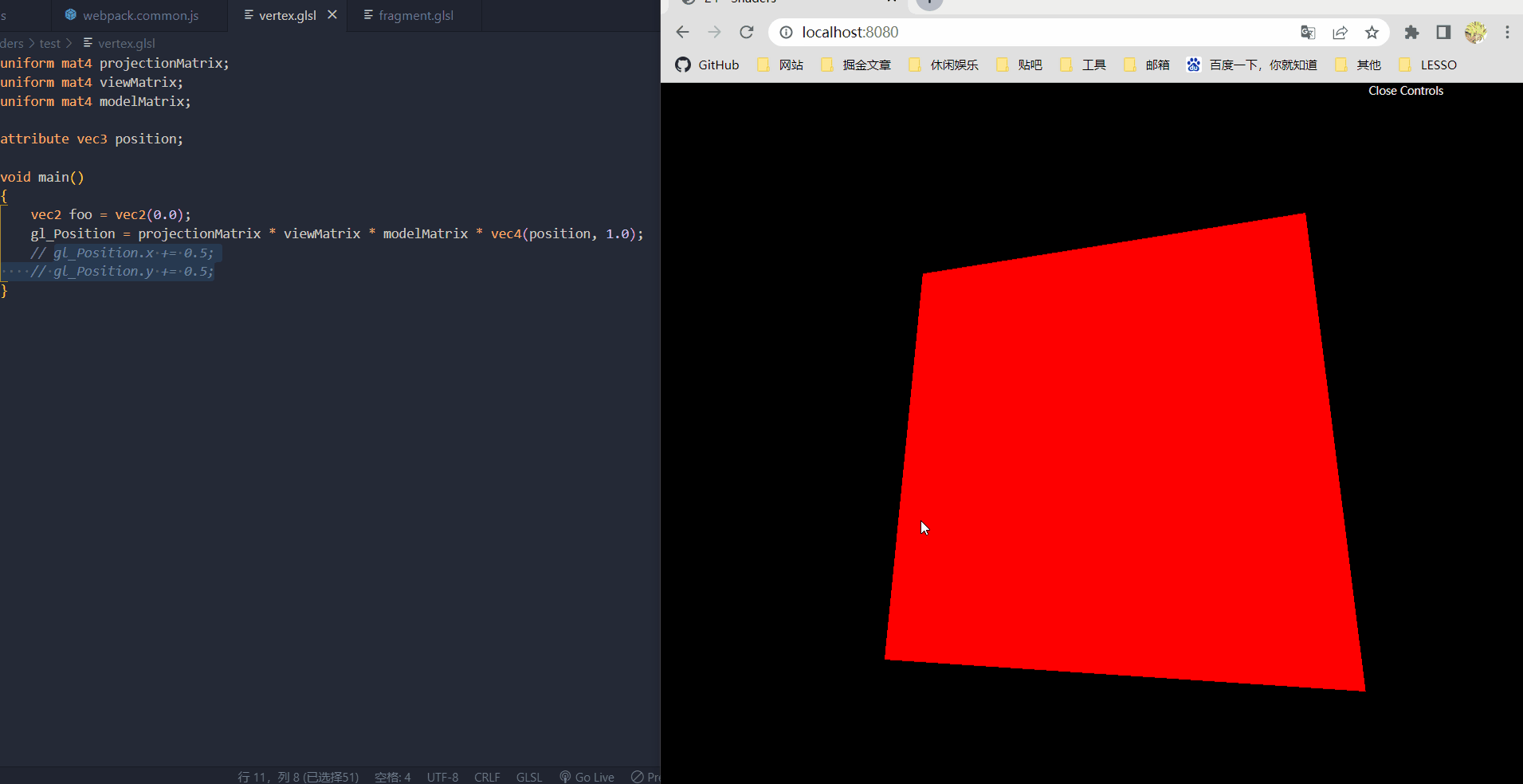Change end-of-line sequence CRLF

click(x=487, y=777)
